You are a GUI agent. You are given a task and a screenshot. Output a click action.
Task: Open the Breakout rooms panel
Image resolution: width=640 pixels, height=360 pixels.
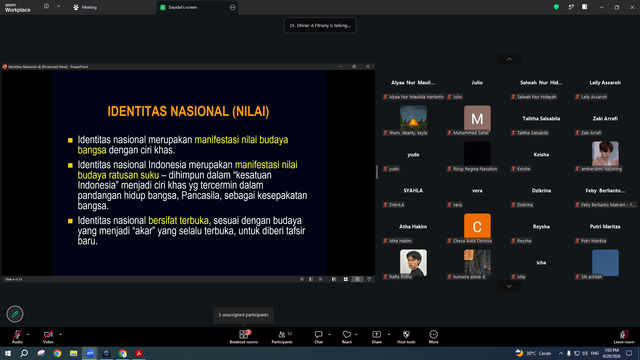[x=244, y=337]
